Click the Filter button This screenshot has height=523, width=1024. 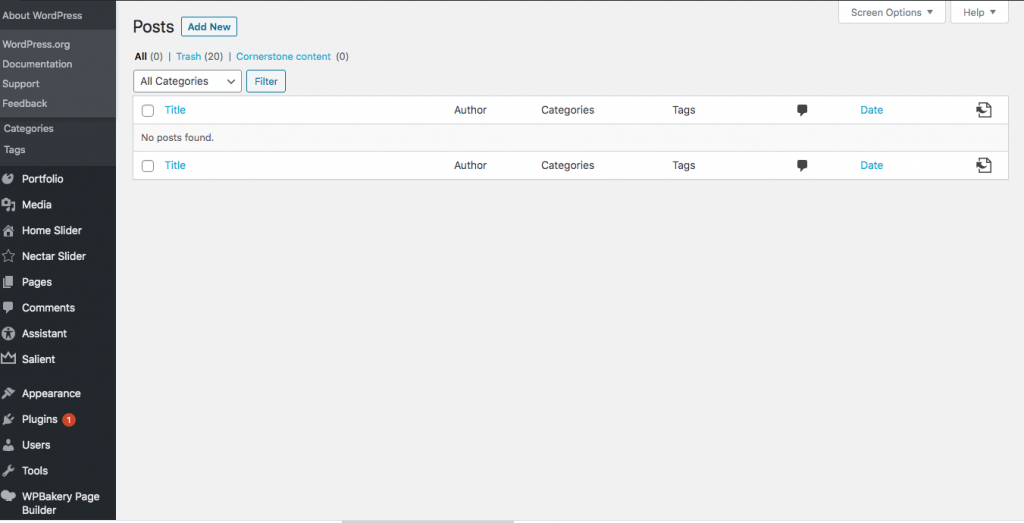point(266,81)
